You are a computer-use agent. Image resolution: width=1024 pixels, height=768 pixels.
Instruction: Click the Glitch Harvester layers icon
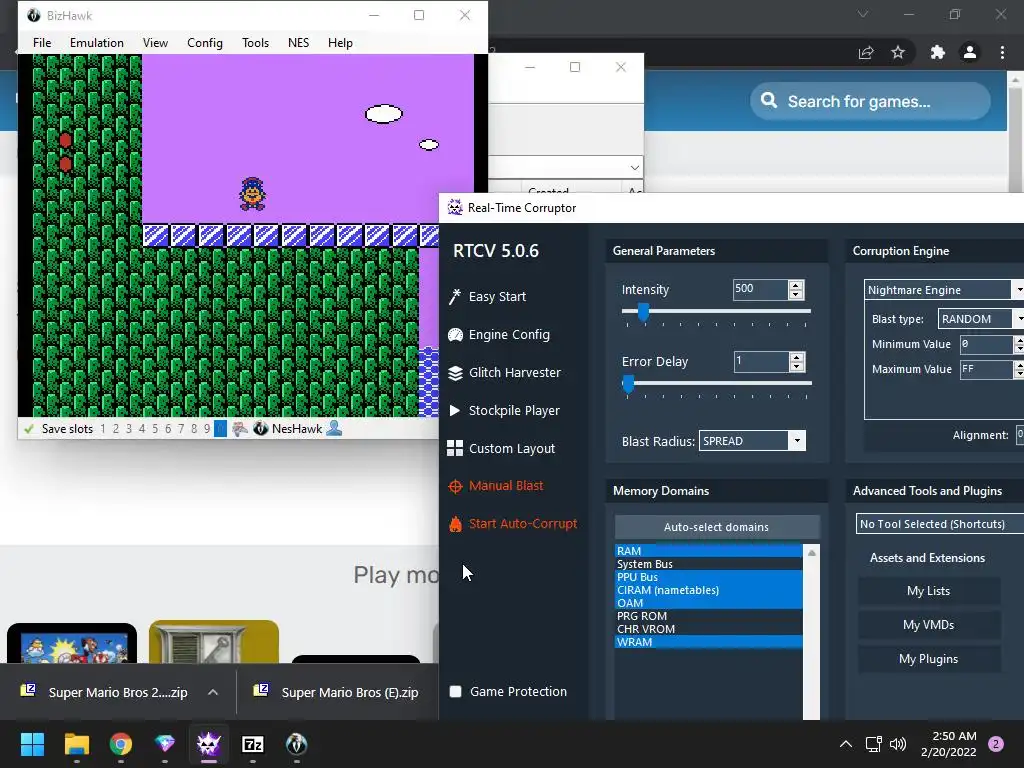coord(455,373)
